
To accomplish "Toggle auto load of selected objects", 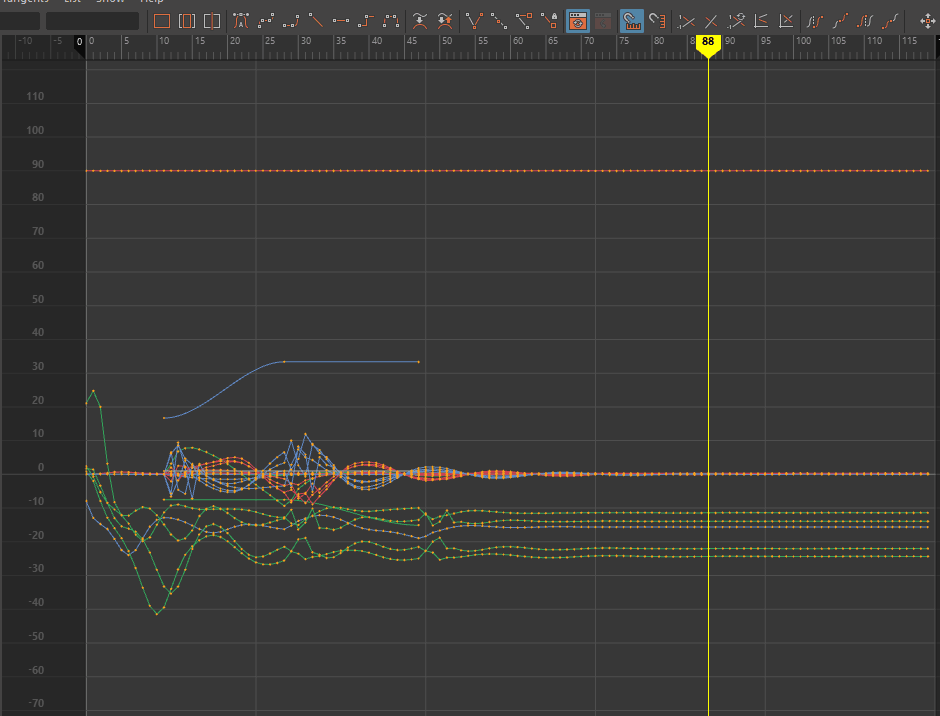I will (578, 22).
